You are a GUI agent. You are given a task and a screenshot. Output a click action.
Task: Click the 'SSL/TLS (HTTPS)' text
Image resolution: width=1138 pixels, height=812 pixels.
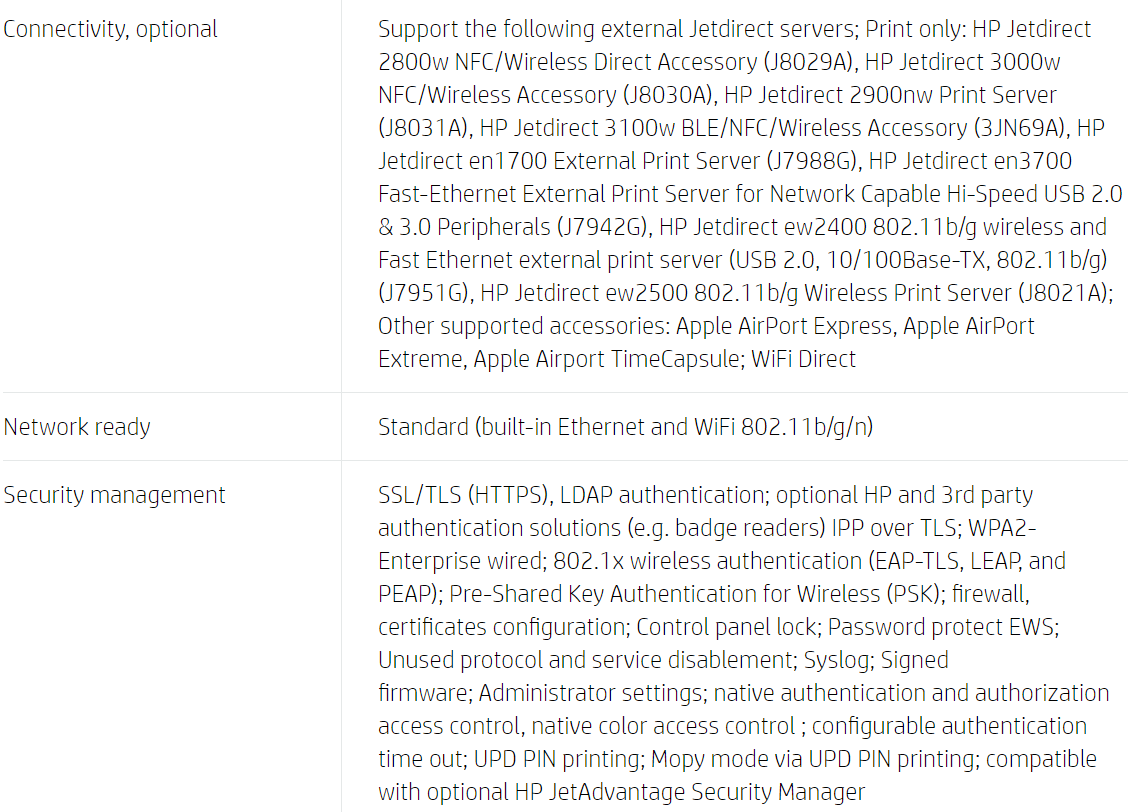(462, 495)
